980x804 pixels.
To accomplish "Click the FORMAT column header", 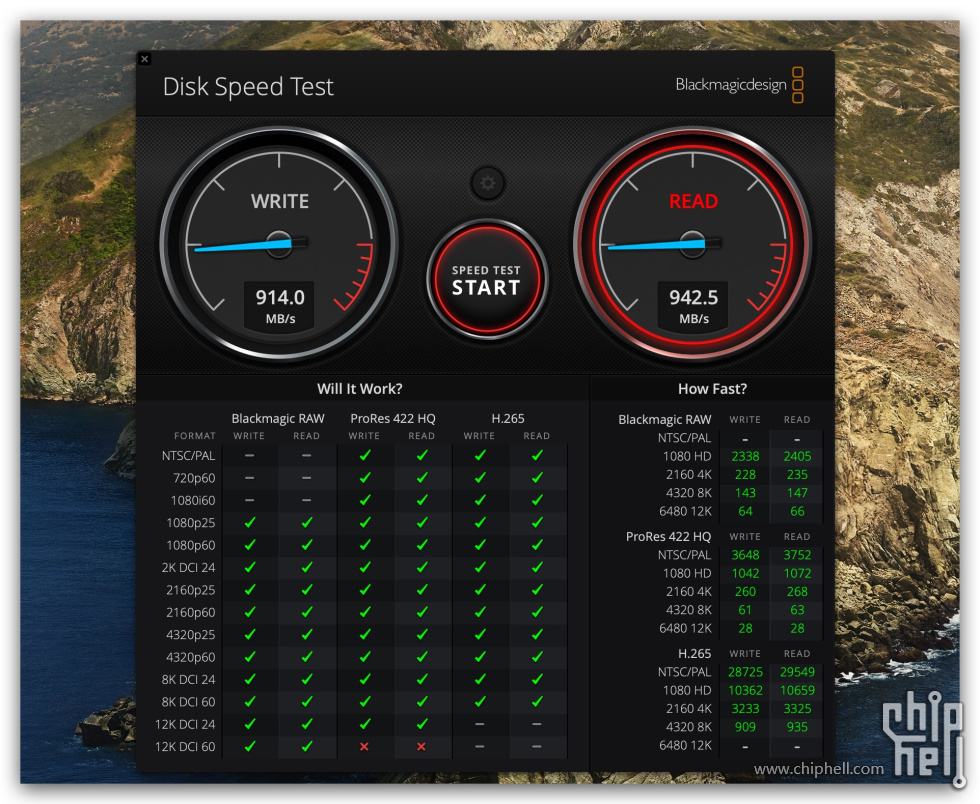I will click(194, 436).
